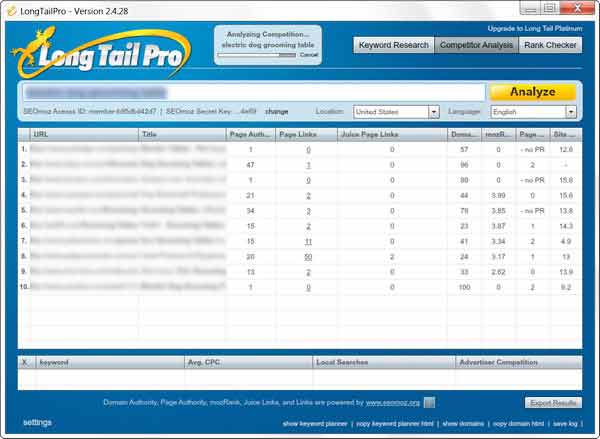Screen dimensions: 600x439
Task: Click show keyword planner link
Action: 315,424
